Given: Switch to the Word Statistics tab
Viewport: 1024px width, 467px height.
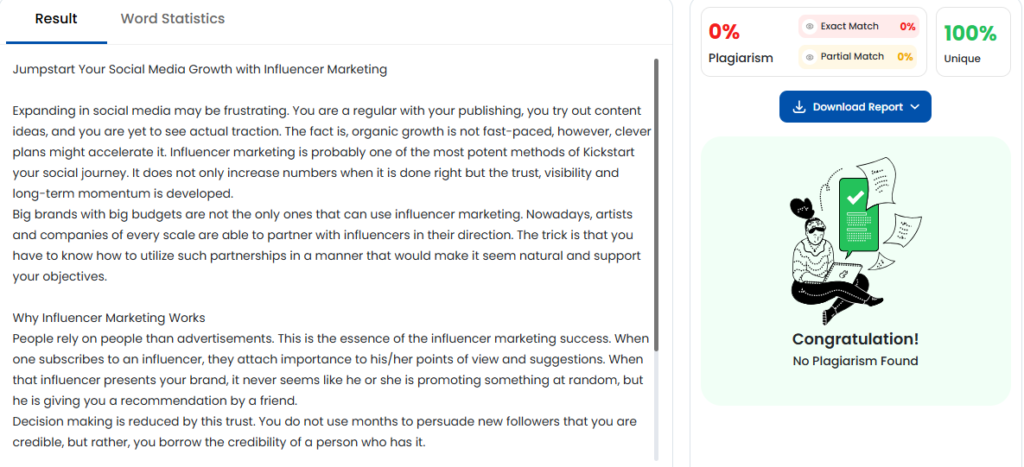Looking at the screenshot, I should tap(172, 19).
